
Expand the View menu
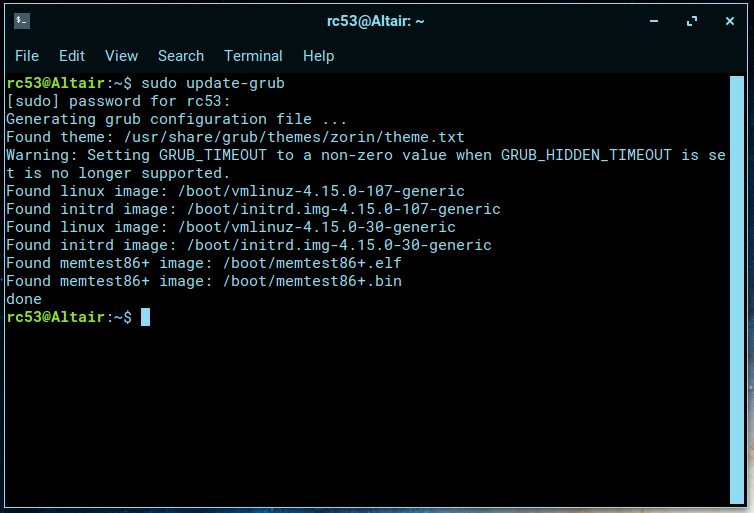click(x=121, y=56)
